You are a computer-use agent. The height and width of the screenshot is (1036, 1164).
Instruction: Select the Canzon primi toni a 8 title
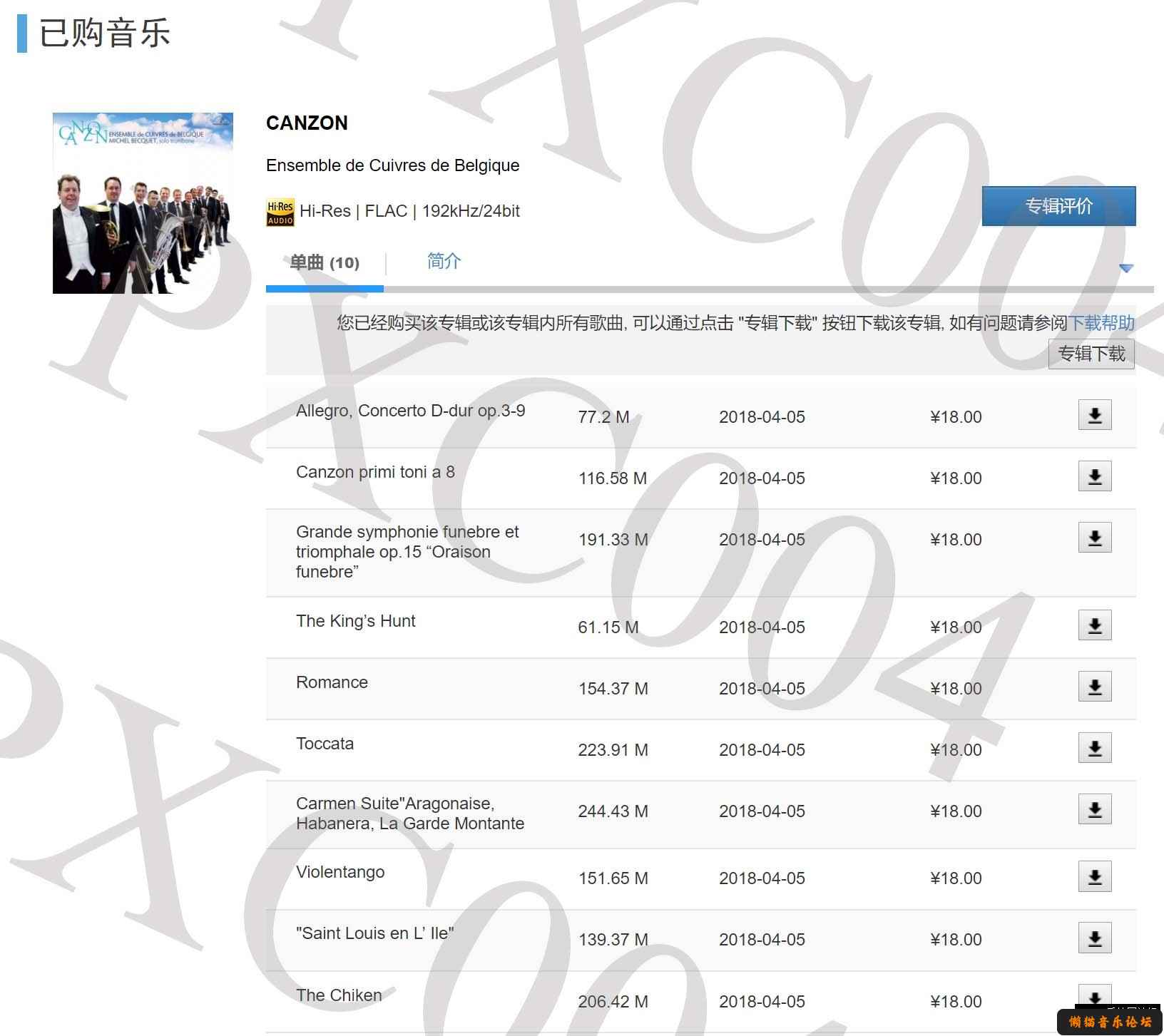point(375,472)
